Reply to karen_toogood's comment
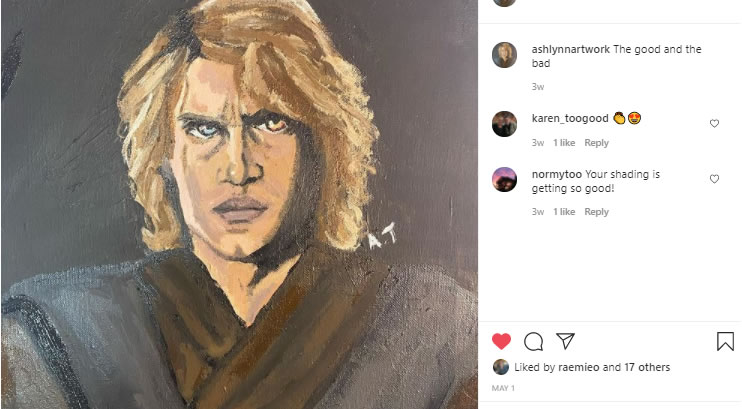This screenshot has width=742, height=409. pos(596,143)
